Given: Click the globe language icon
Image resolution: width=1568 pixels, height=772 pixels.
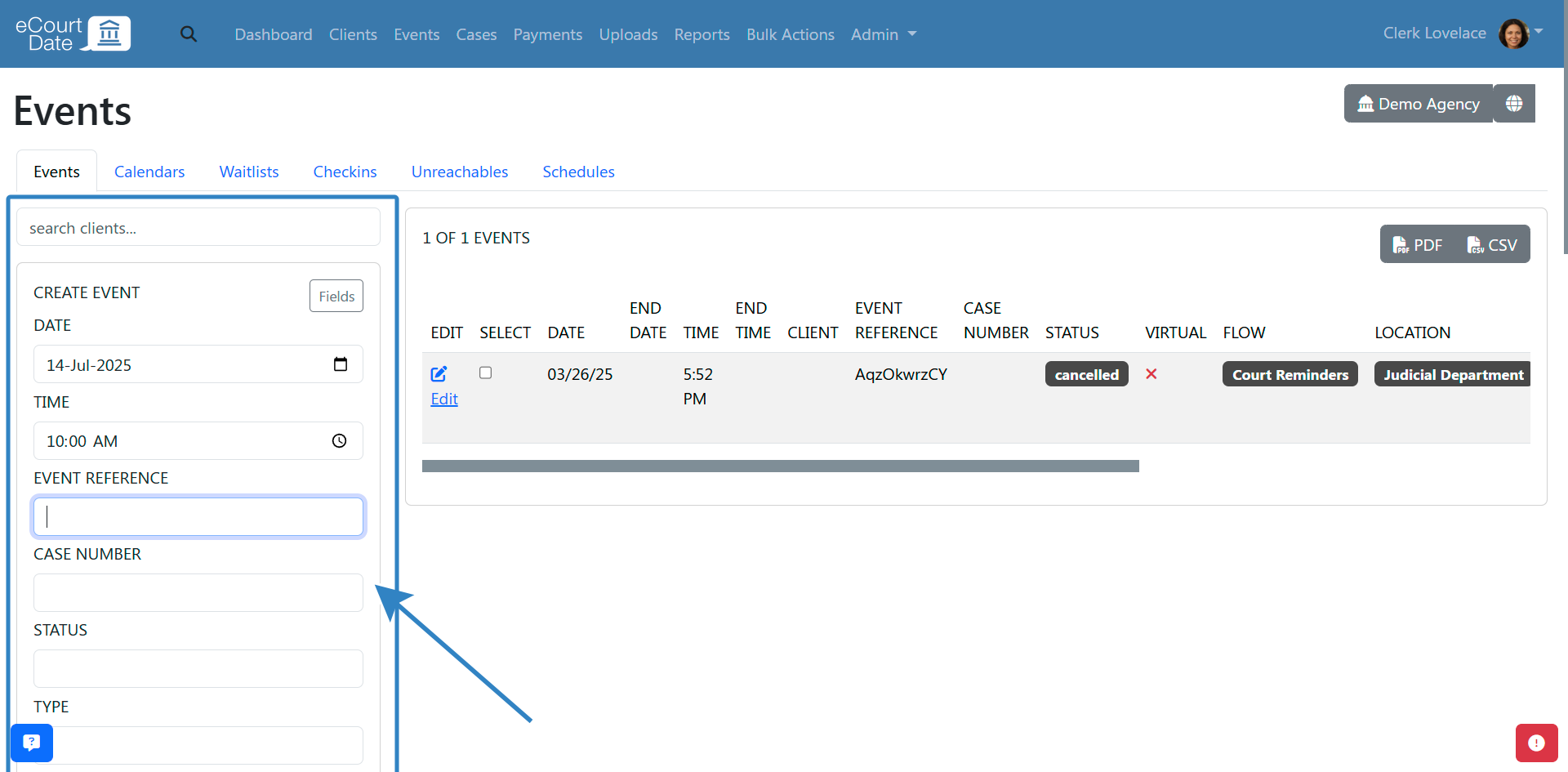Looking at the screenshot, I should [x=1514, y=104].
